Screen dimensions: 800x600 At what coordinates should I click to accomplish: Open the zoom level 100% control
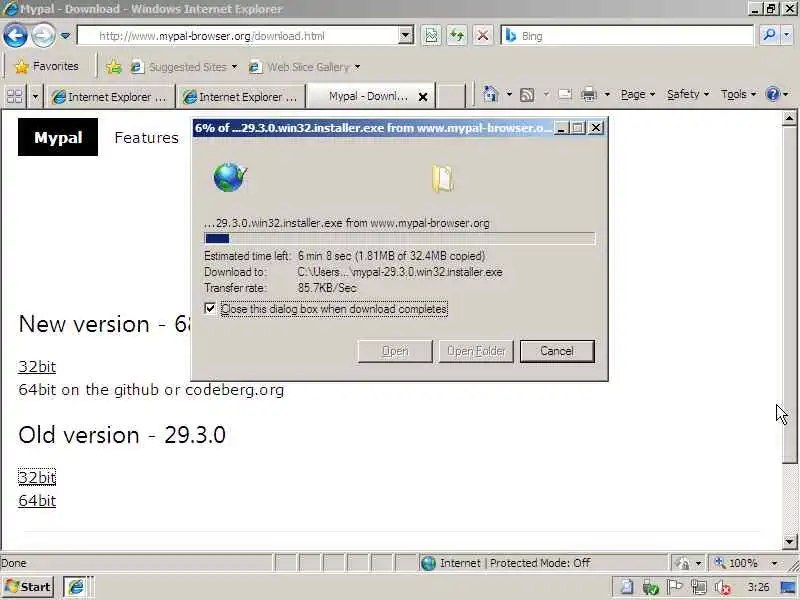(x=736, y=563)
